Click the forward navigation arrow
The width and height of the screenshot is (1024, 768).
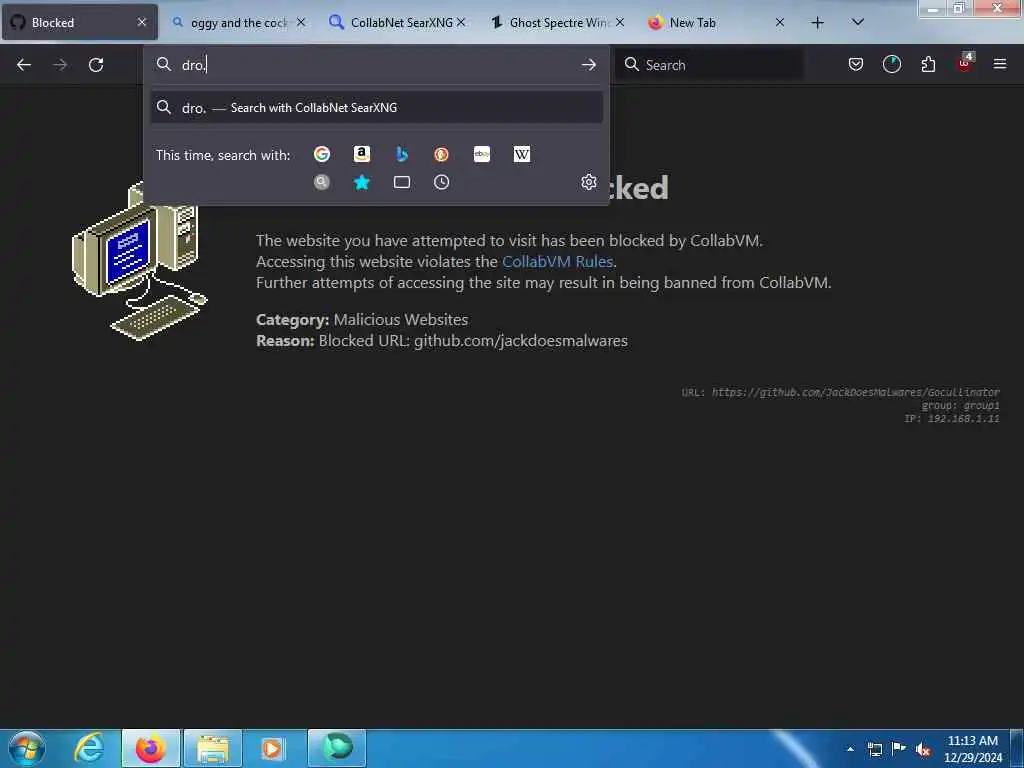tap(59, 65)
